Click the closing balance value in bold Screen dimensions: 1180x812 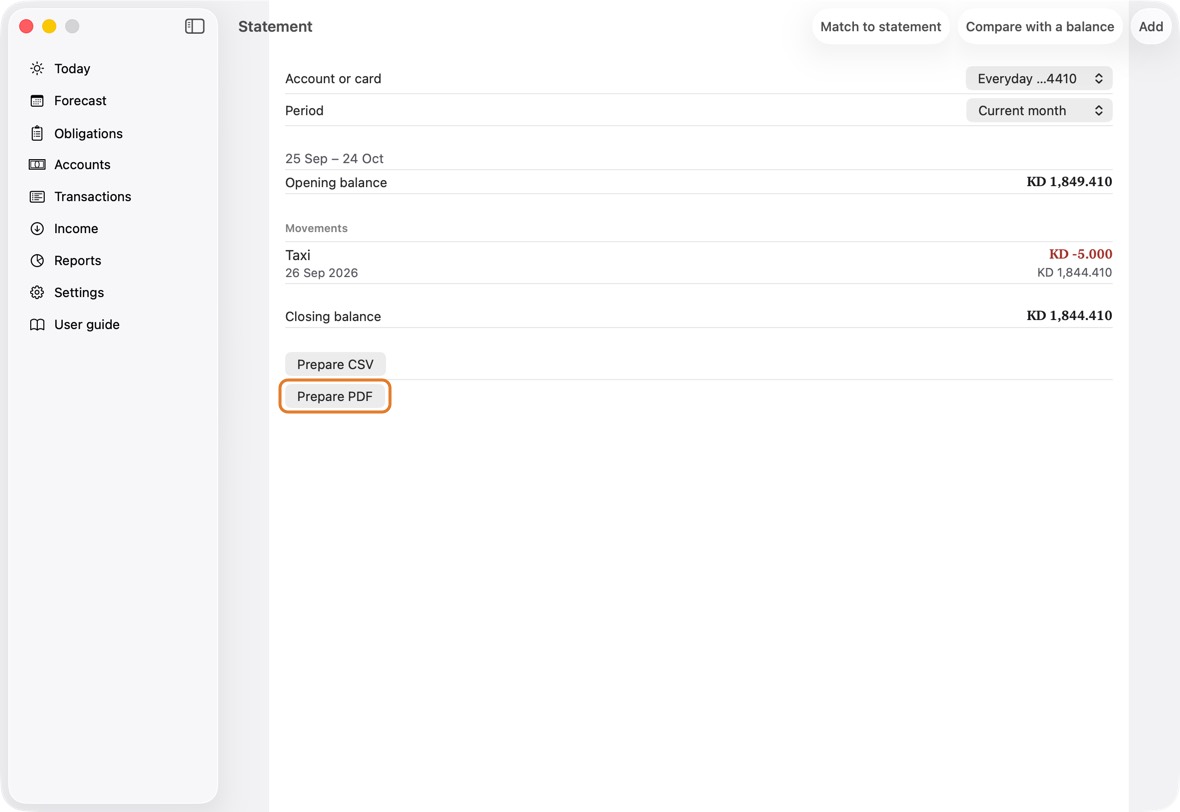pos(1069,316)
